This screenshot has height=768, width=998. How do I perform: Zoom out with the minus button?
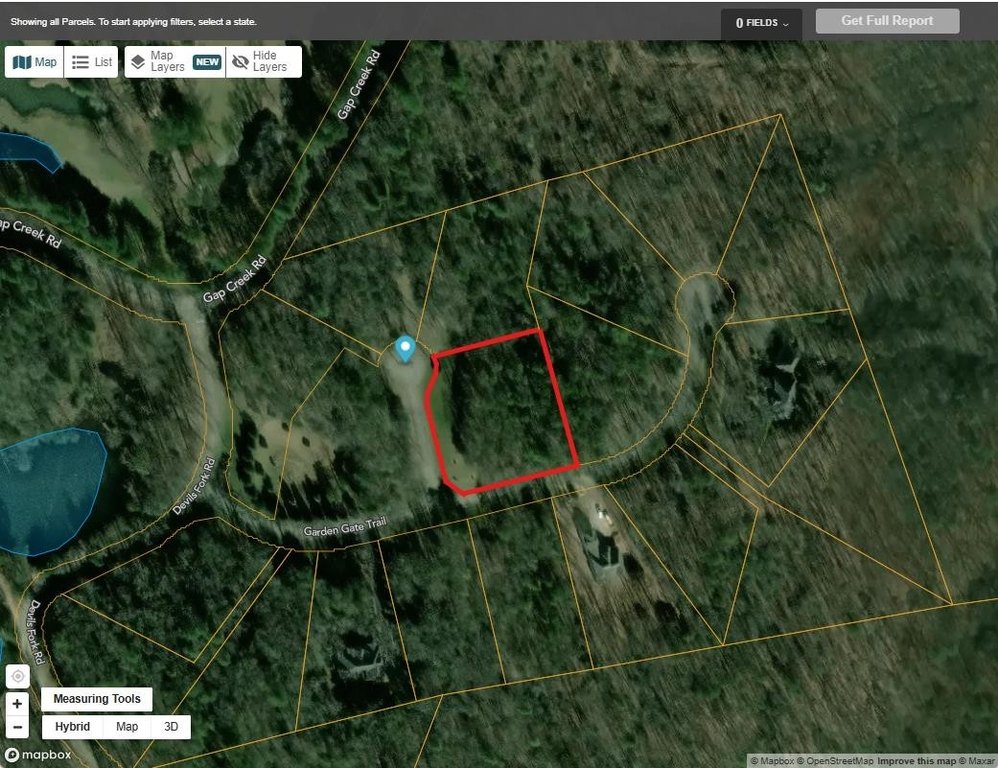pyautogui.click(x=17, y=726)
